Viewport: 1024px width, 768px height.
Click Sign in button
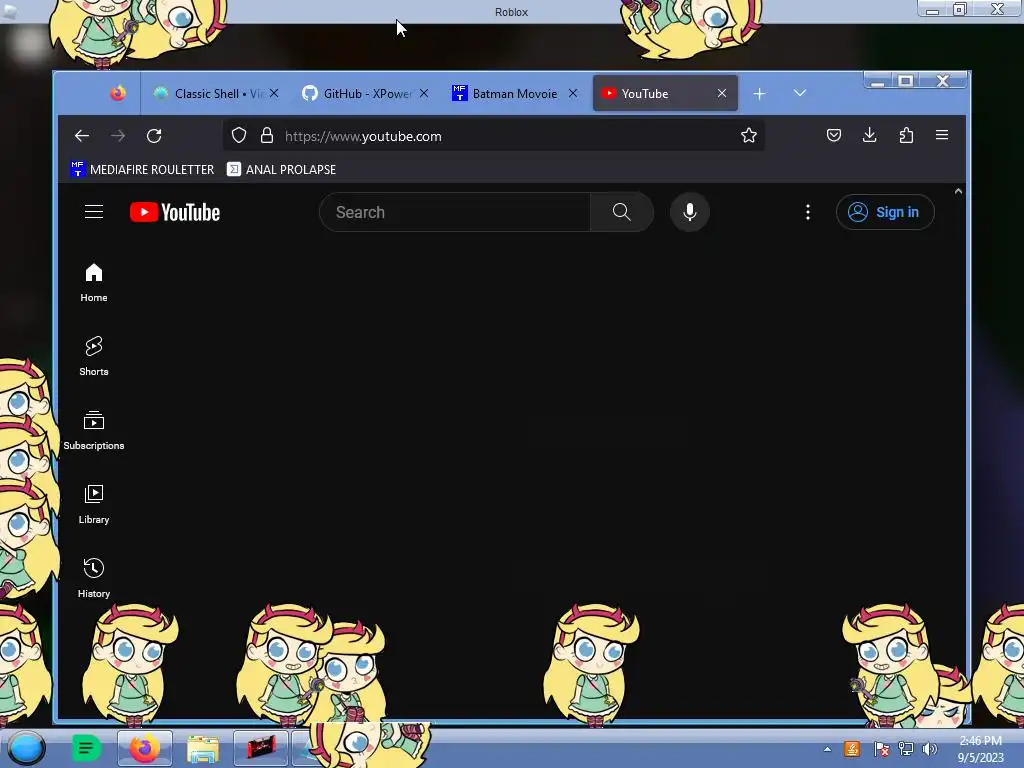(885, 212)
